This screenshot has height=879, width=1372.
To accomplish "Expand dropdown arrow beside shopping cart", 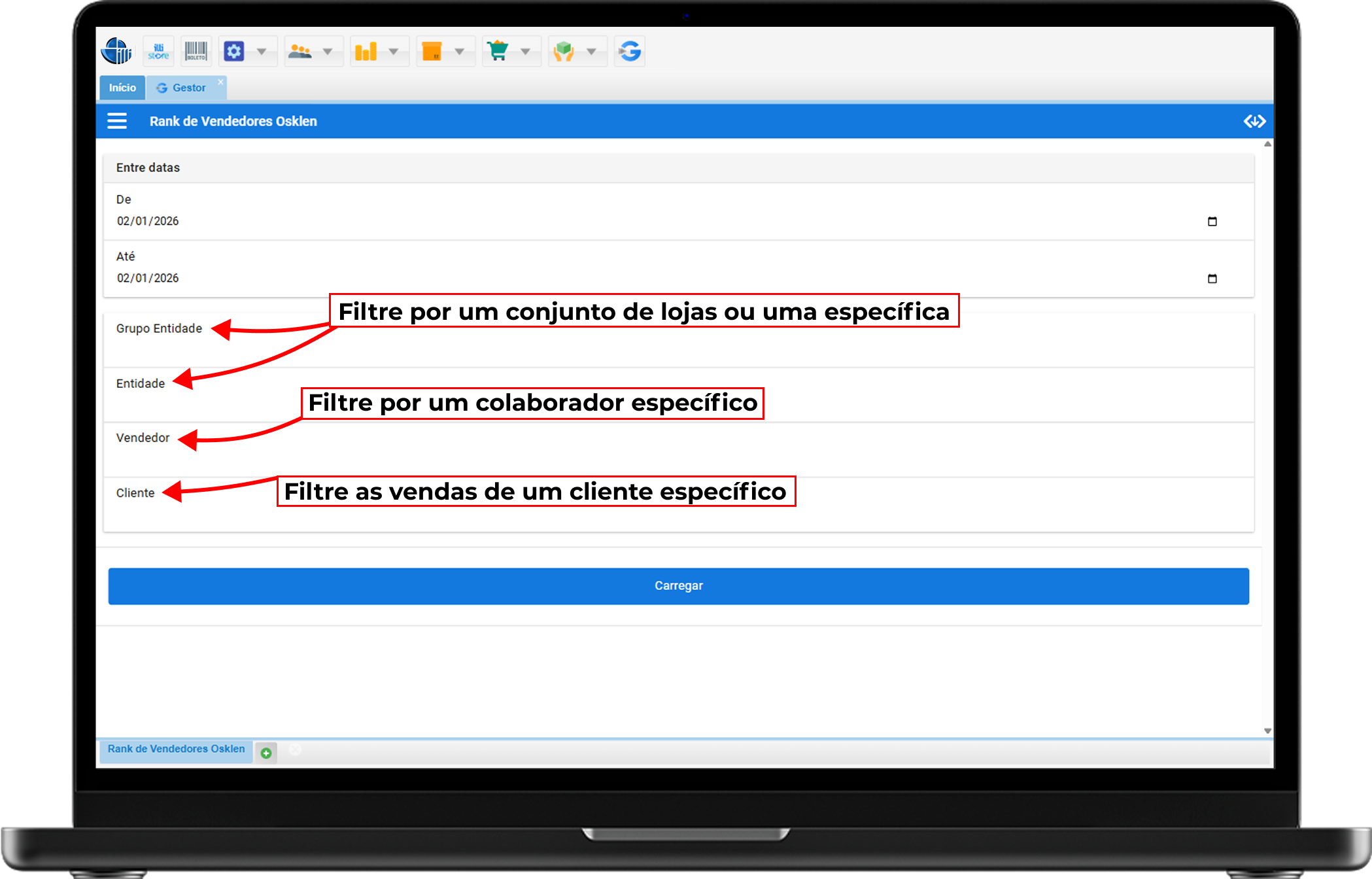I will [525, 51].
